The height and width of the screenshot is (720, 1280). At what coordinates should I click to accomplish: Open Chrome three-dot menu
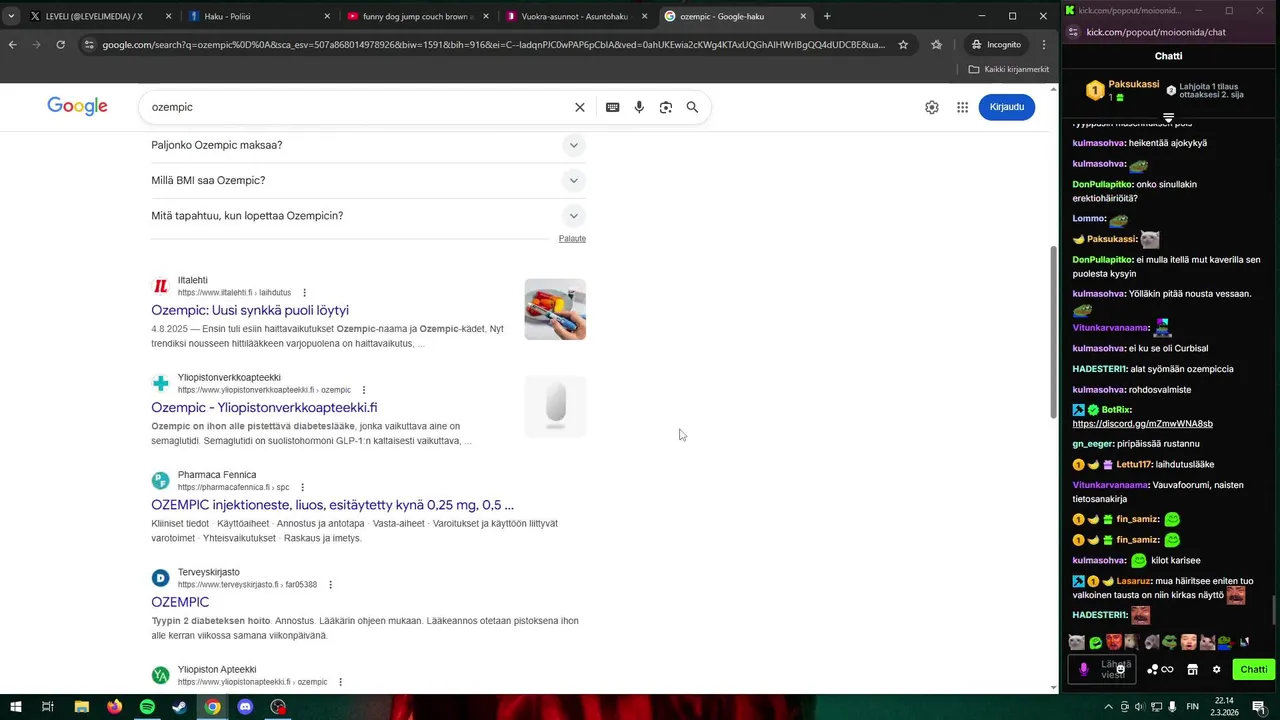1044,44
